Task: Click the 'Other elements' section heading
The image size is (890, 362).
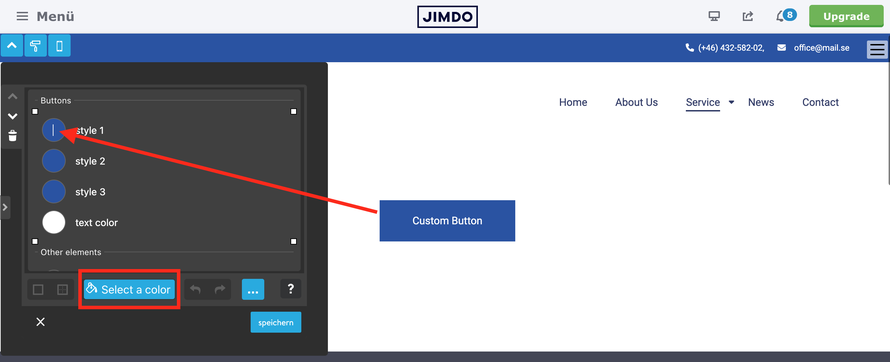Action: [71, 252]
